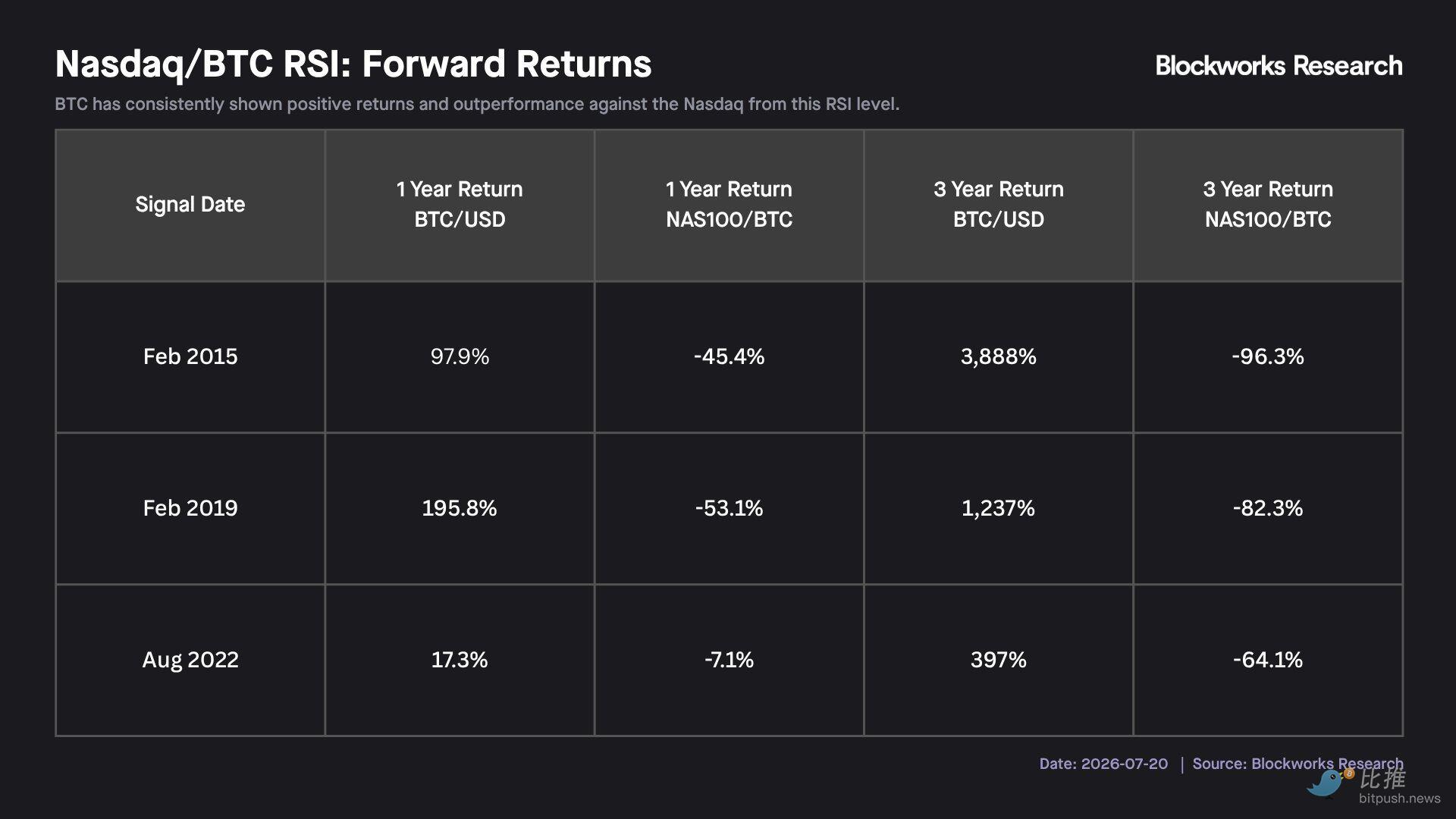The width and height of the screenshot is (1456, 819).
Task: Select the 1 Year Return BTC/USD header
Action: point(460,205)
